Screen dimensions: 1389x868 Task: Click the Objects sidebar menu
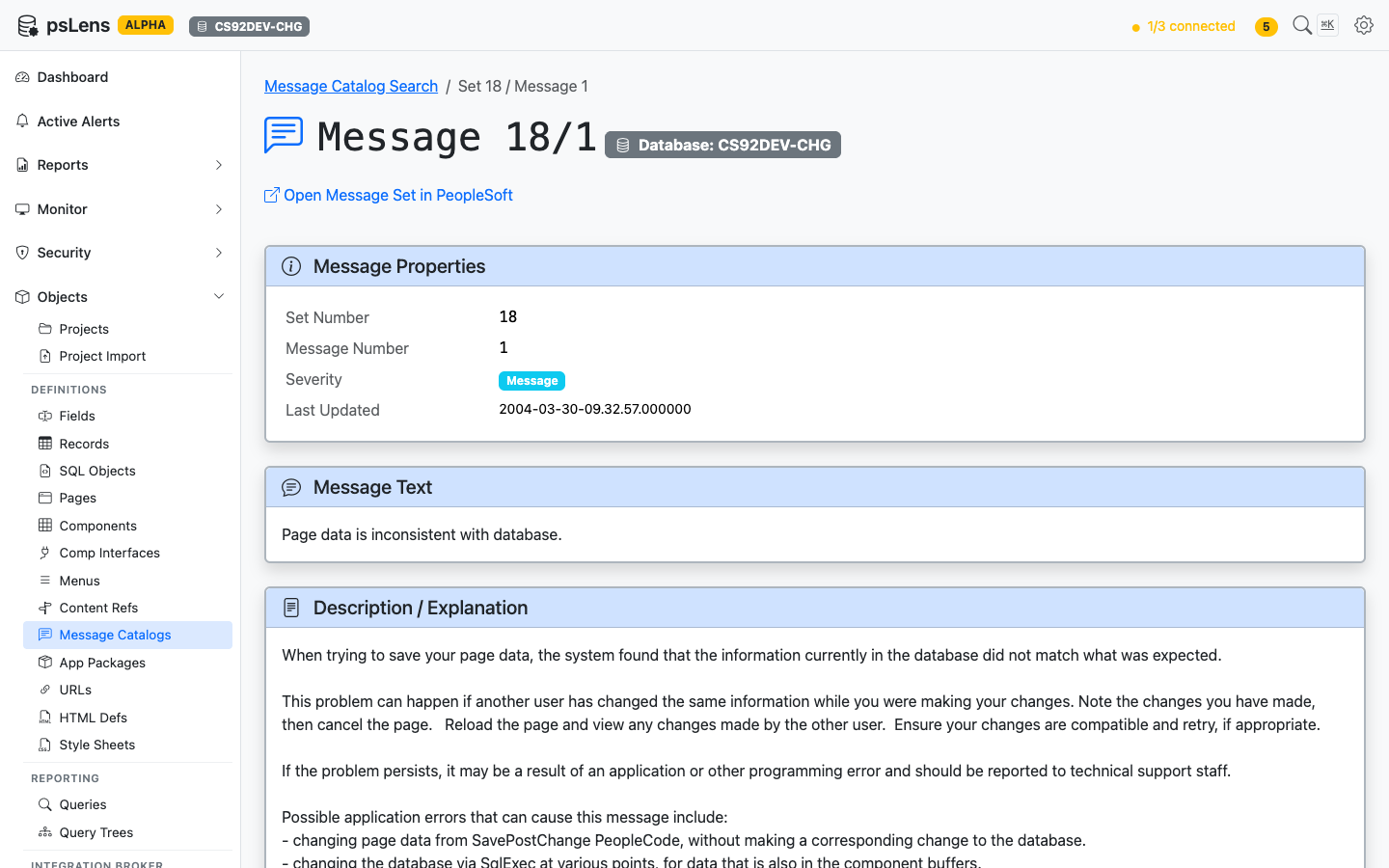tap(121, 297)
